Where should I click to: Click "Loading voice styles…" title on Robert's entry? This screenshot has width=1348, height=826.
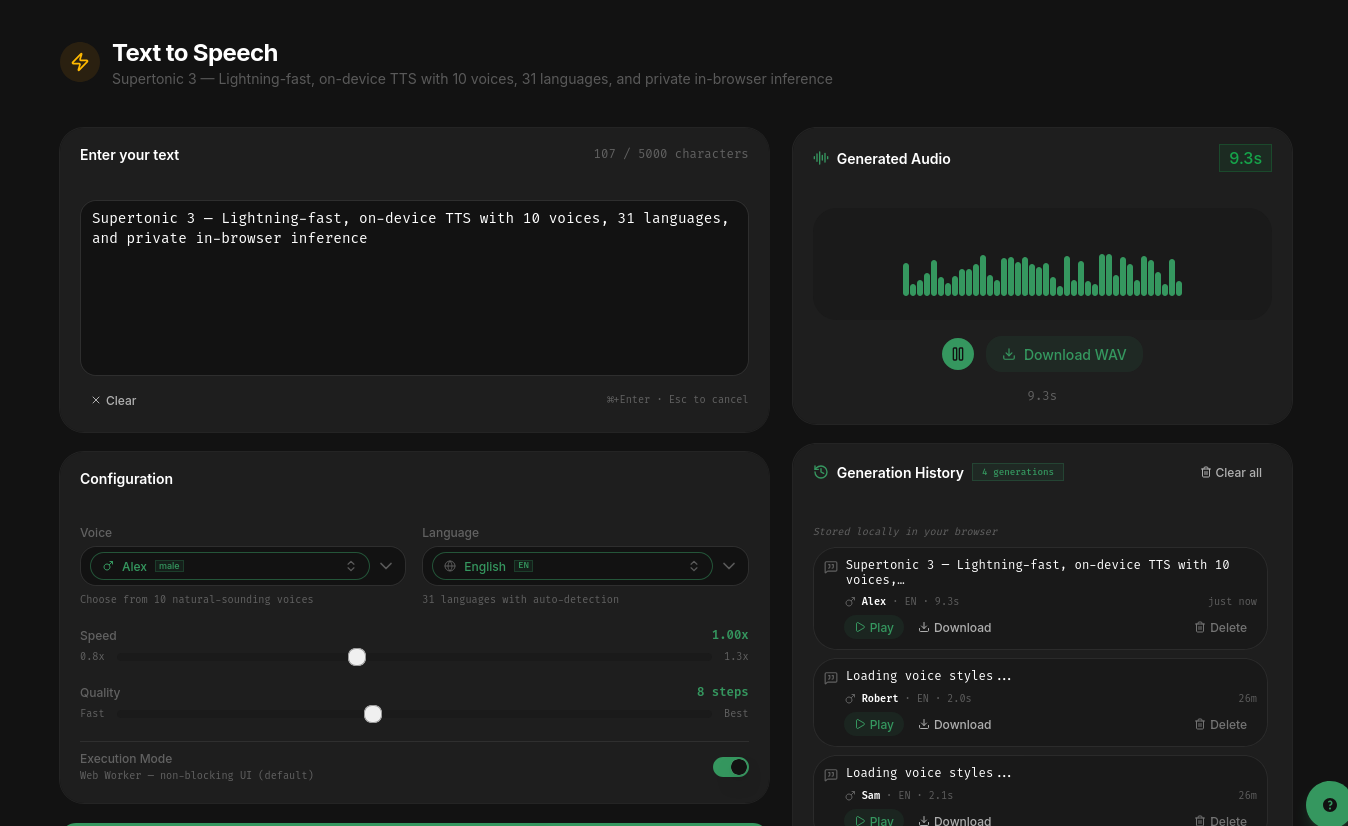929,676
